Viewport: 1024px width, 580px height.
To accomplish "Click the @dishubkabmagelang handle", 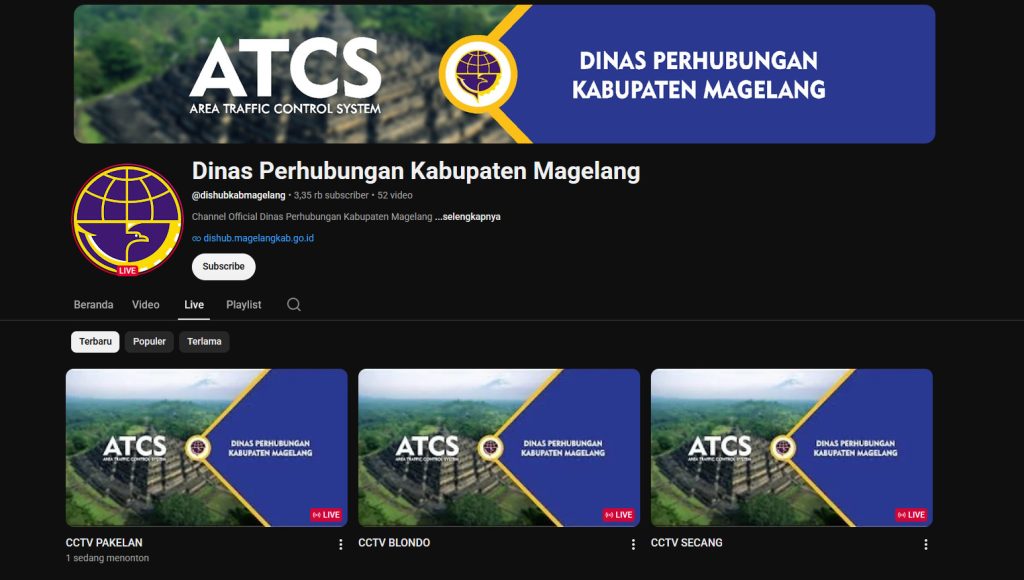I will [x=238, y=195].
